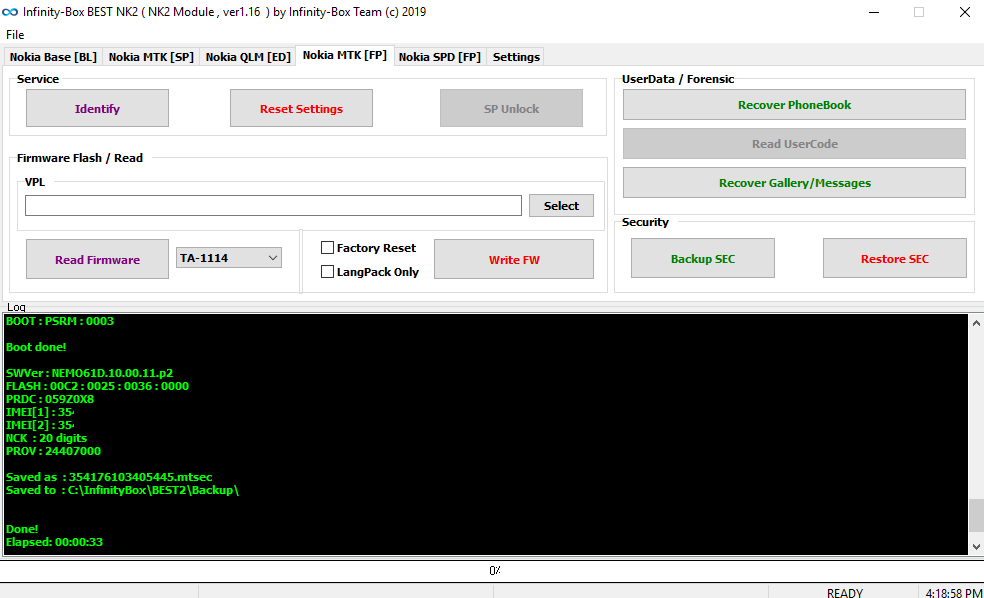The image size is (984, 598).
Task: Click the 'IMEI[2]' log line
Action: (x=40, y=425)
